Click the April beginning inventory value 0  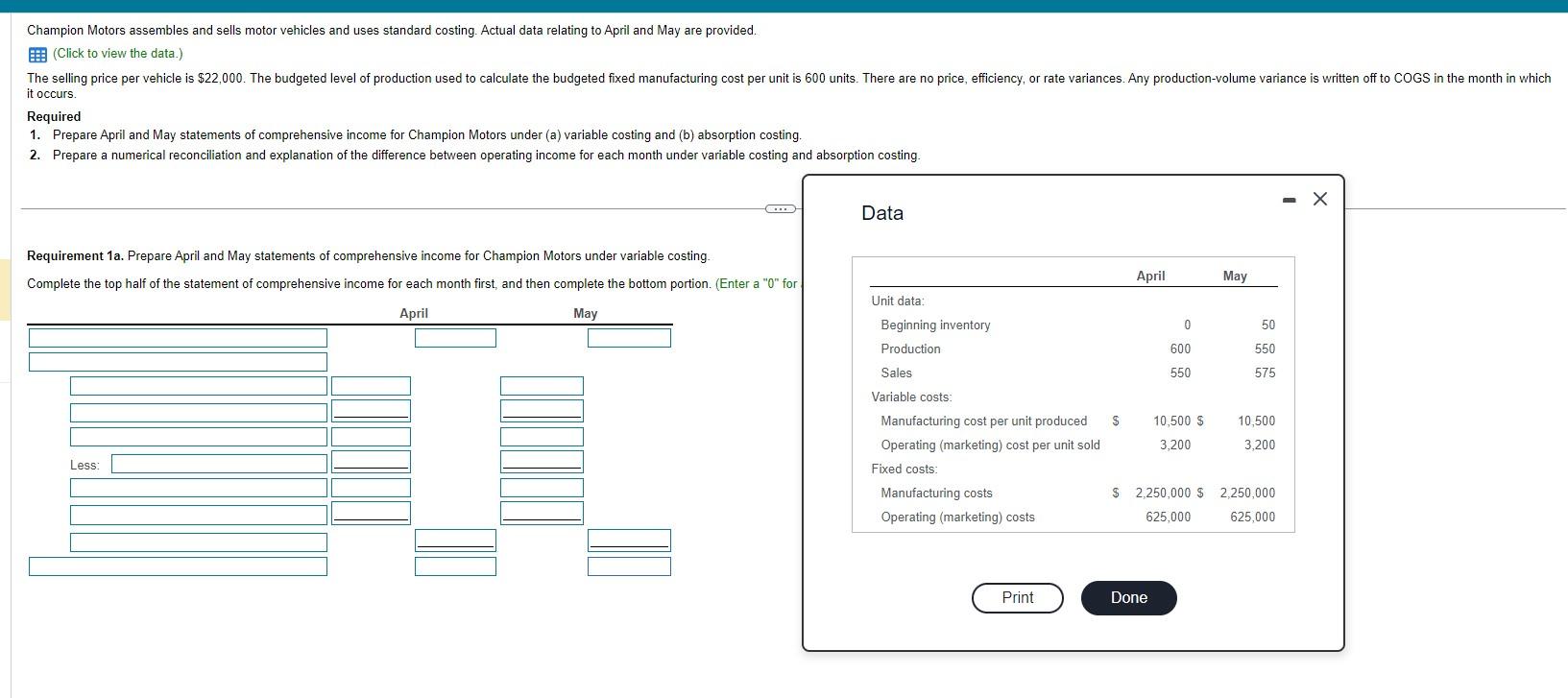(x=1187, y=325)
